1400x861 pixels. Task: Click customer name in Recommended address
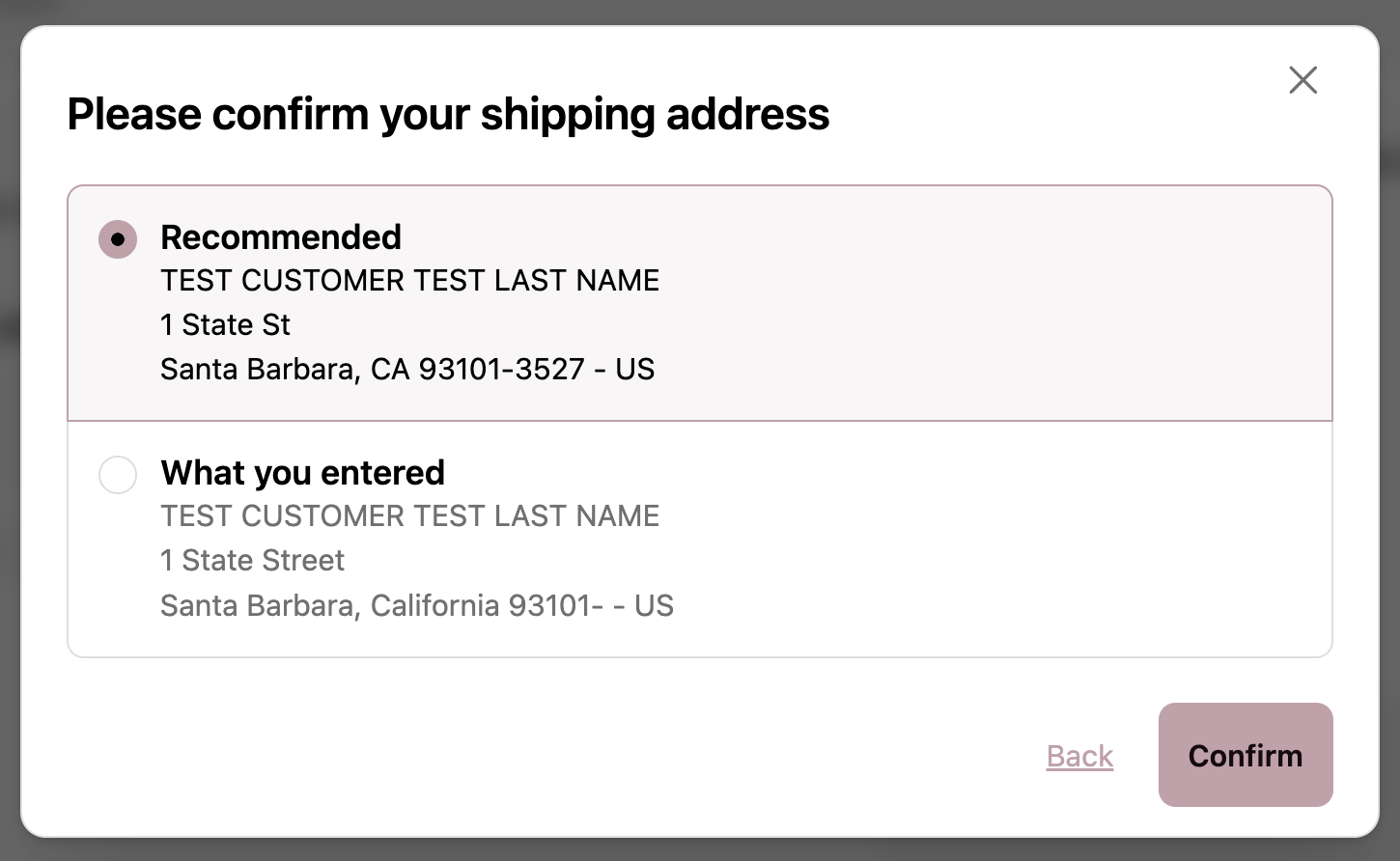pos(409,280)
